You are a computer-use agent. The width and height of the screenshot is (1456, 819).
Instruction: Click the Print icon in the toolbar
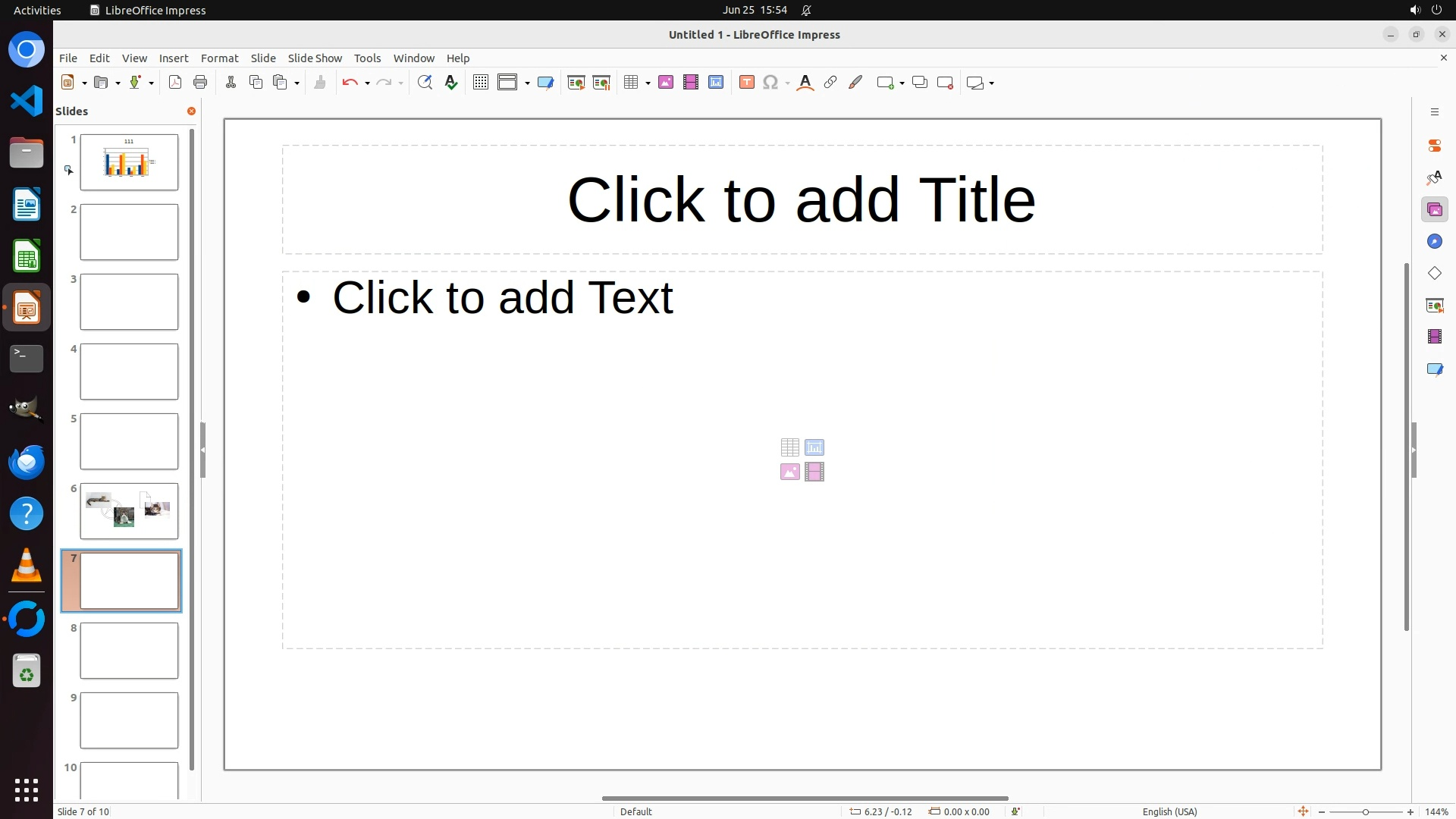tap(200, 83)
